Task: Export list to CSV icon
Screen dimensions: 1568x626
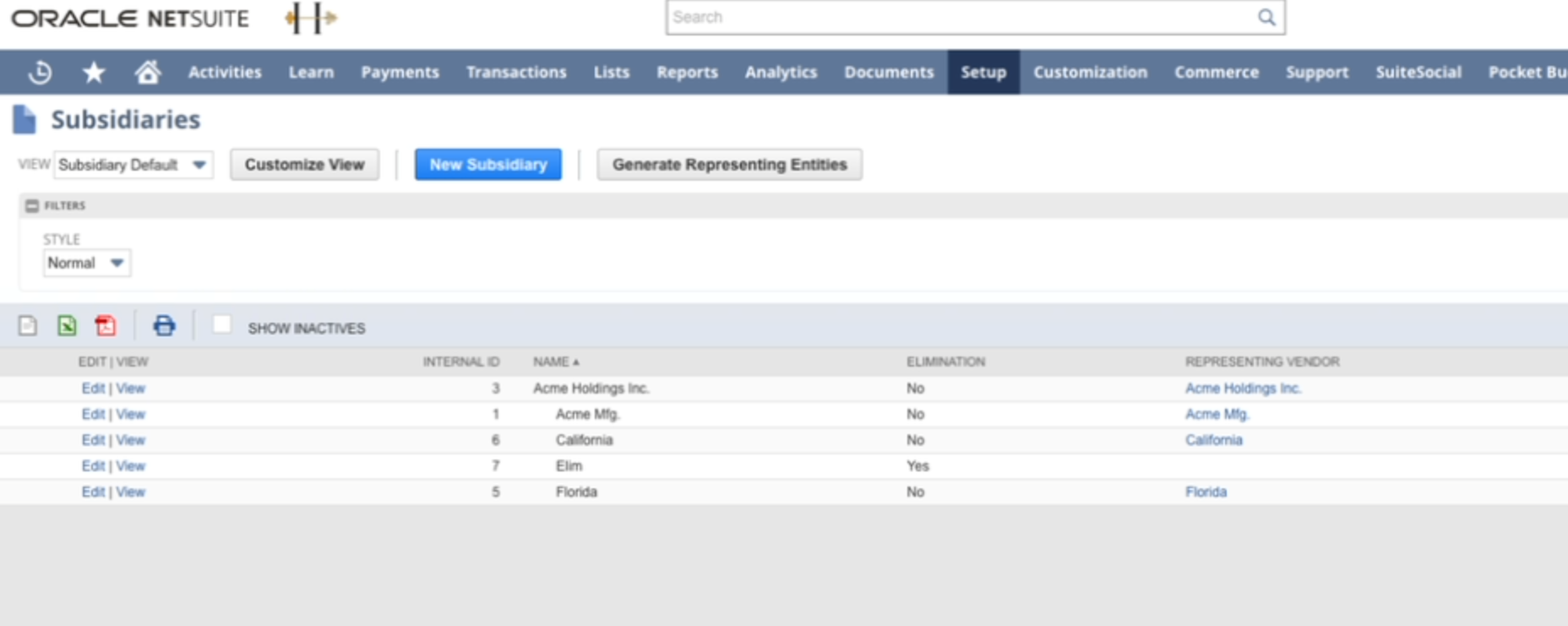Action: click(28, 325)
